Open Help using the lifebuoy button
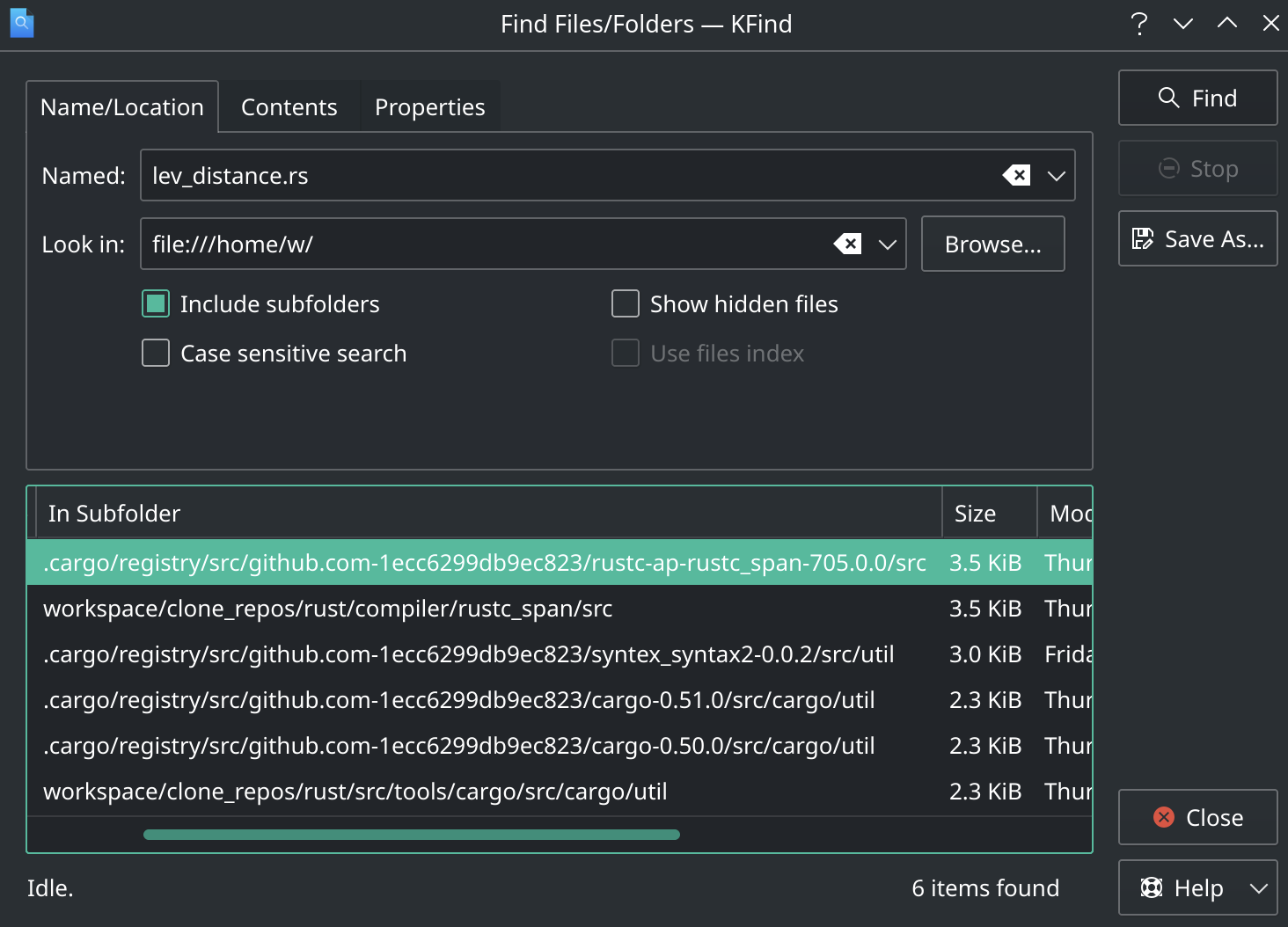This screenshot has height=927, width=1288. pyautogui.click(x=1182, y=887)
